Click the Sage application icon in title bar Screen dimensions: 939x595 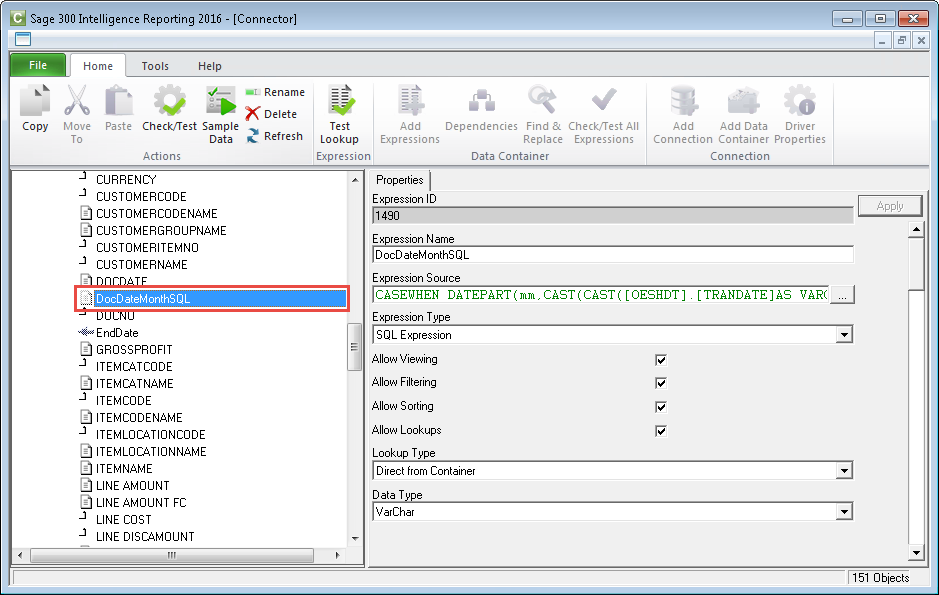tap(18, 18)
